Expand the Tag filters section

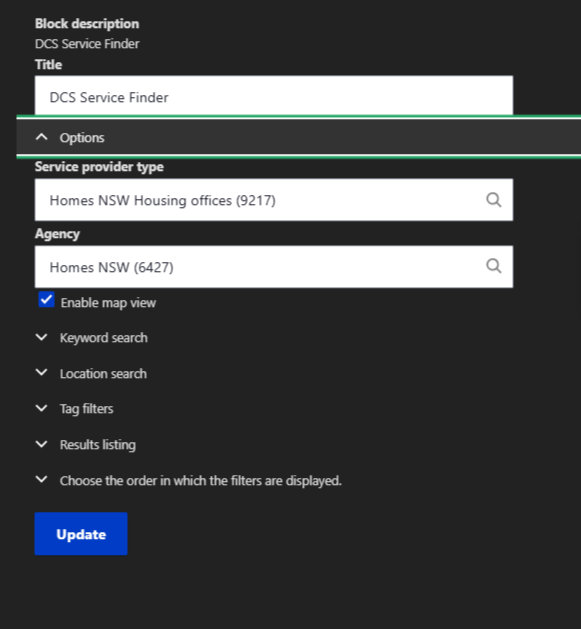click(74, 409)
